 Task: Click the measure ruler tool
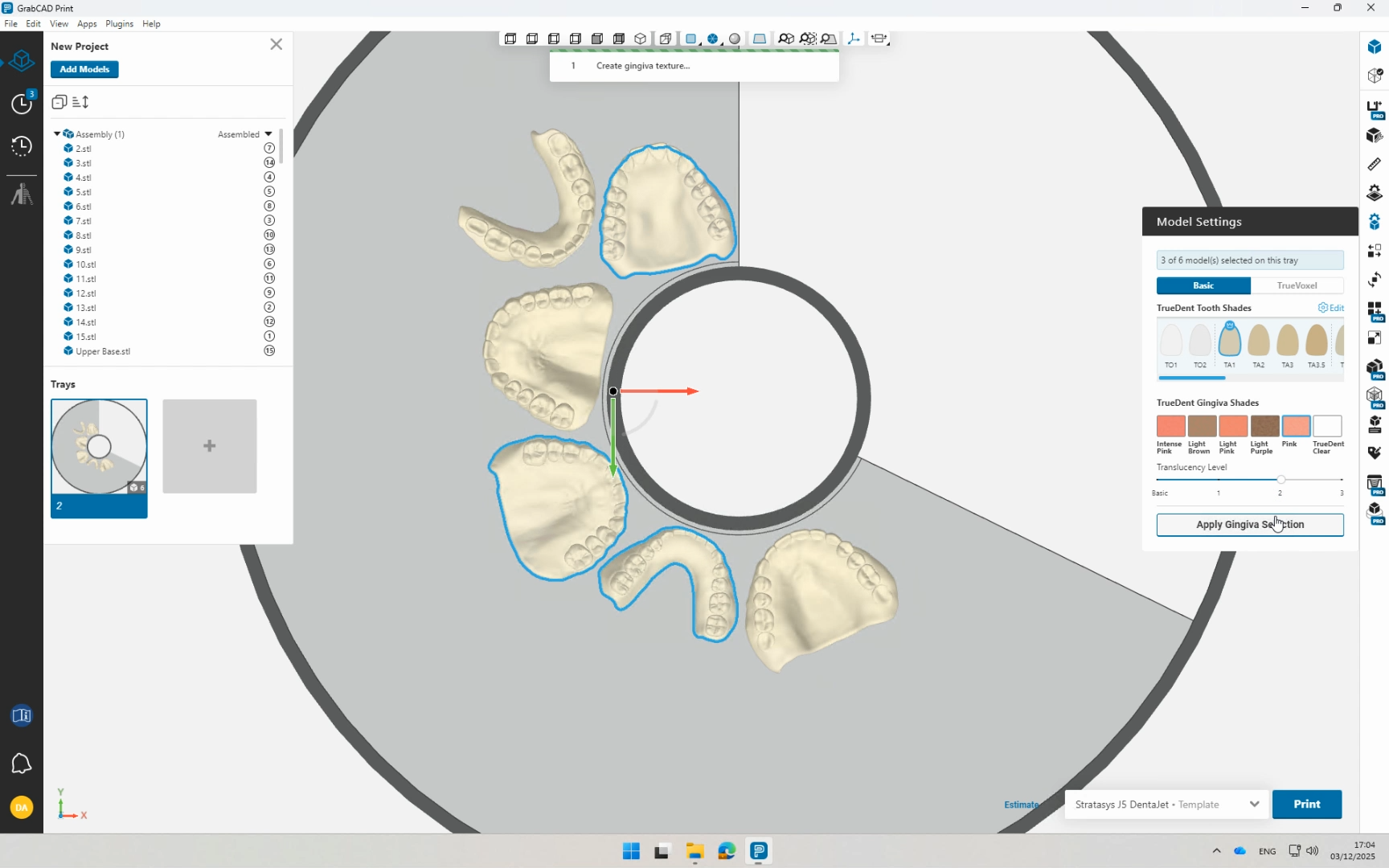(1375, 164)
